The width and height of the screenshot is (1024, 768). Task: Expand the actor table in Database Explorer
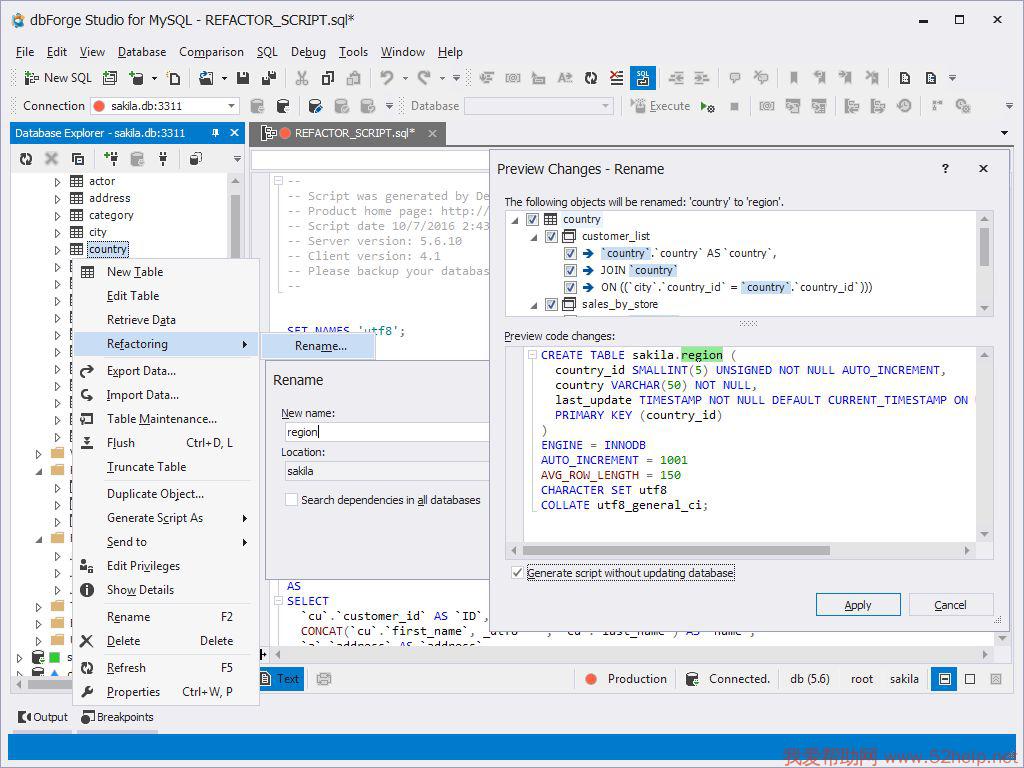[58, 182]
